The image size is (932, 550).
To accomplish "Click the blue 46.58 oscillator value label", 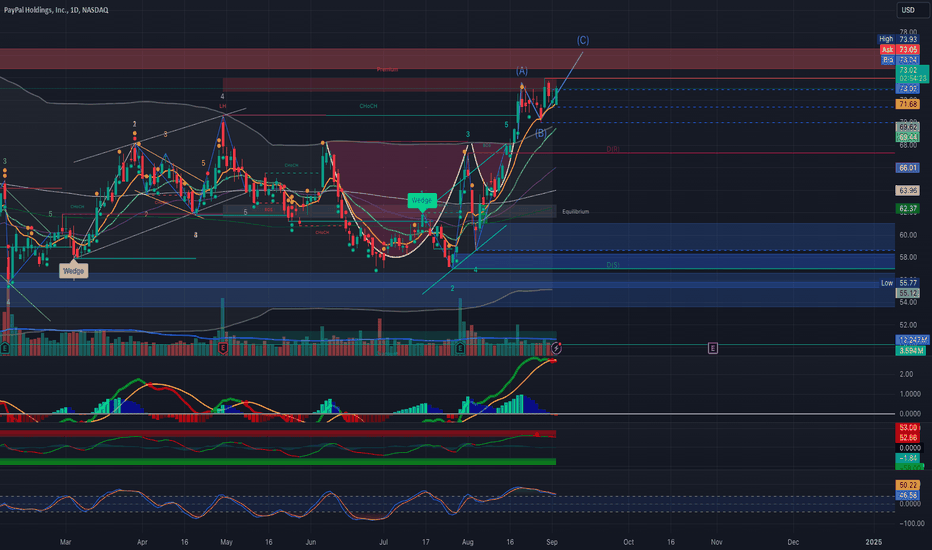I will click(908, 495).
